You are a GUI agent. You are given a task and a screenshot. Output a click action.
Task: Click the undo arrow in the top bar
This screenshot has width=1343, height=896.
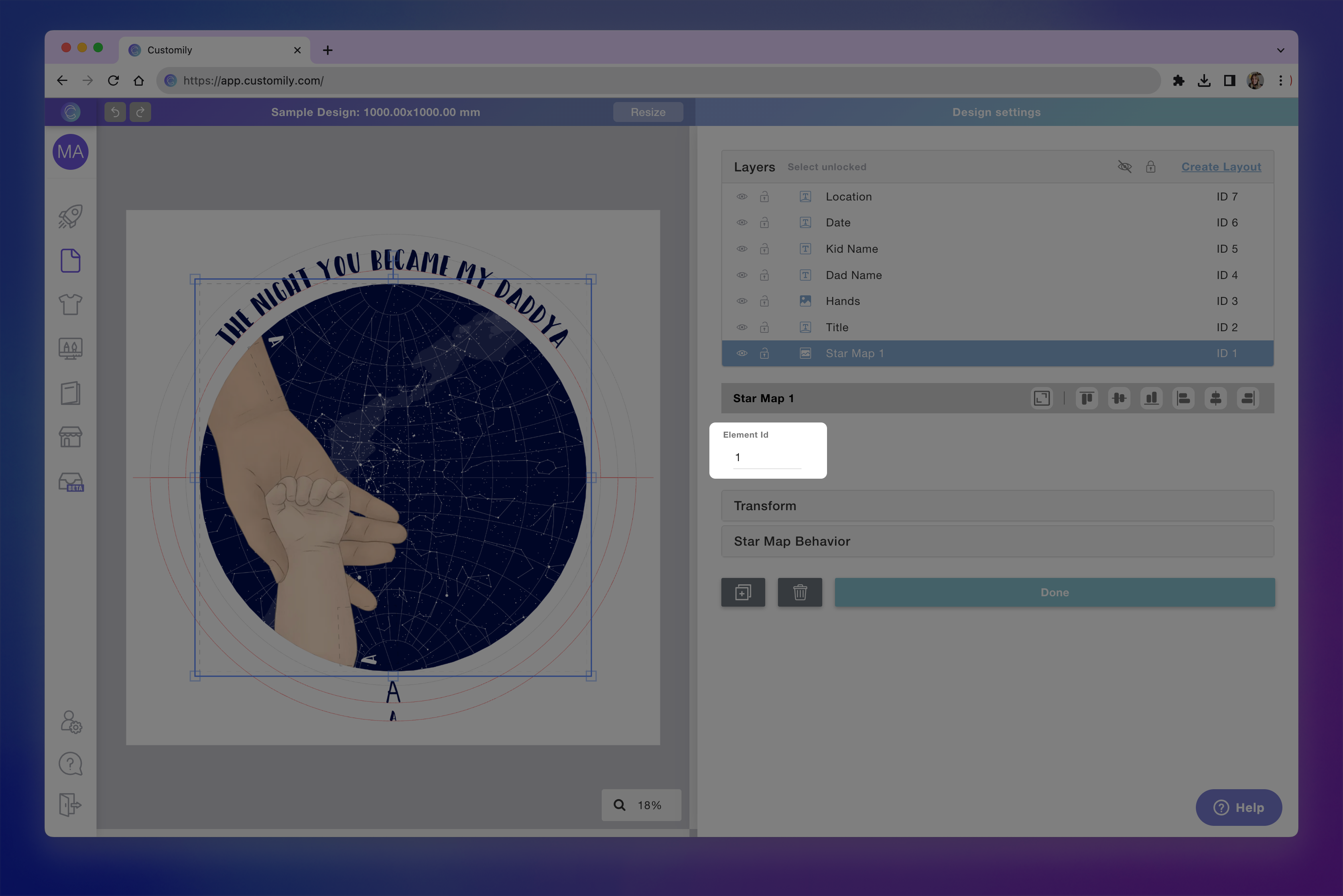(115, 112)
